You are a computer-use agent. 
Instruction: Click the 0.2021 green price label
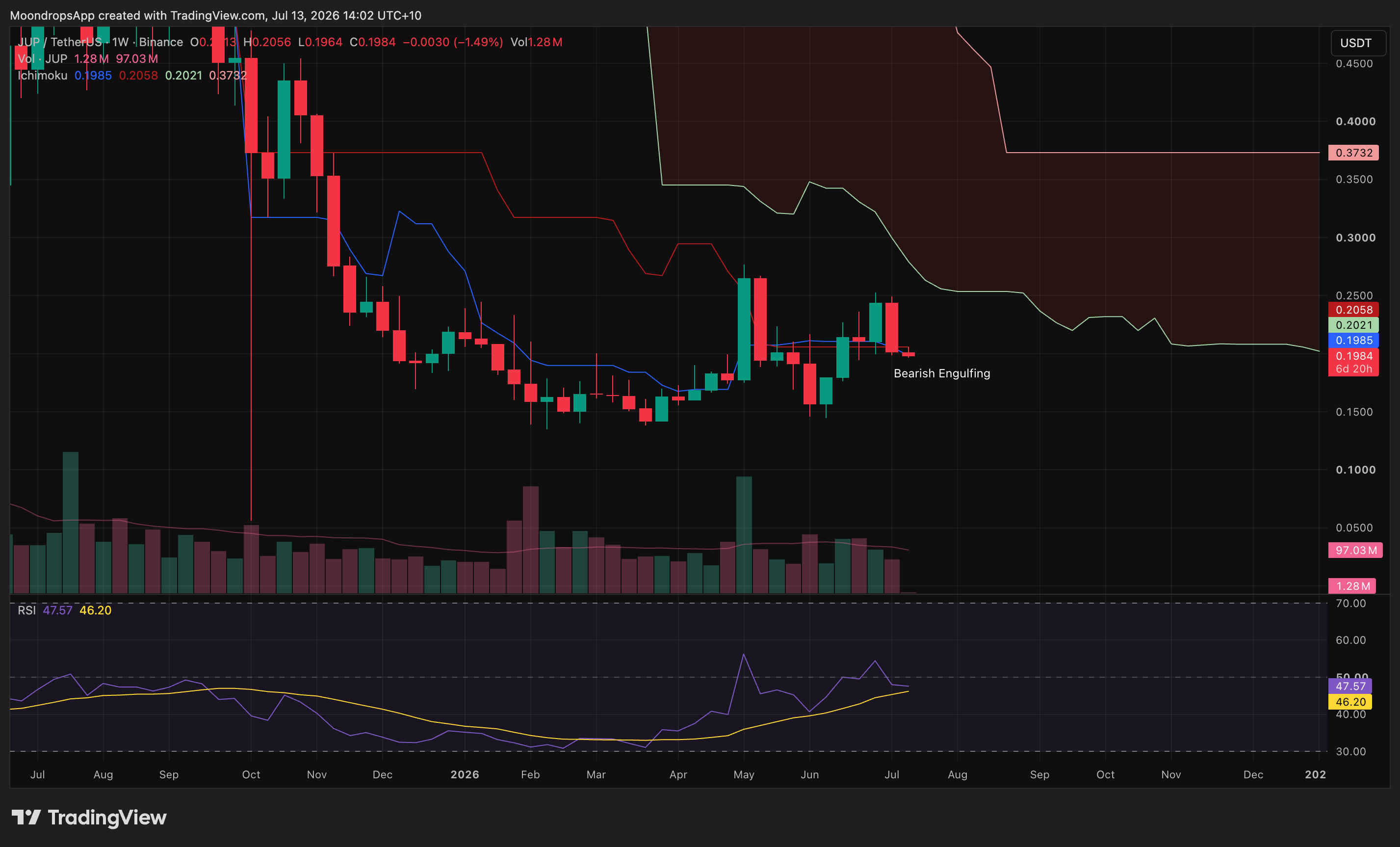pyautogui.click(x=1353, y=325)
